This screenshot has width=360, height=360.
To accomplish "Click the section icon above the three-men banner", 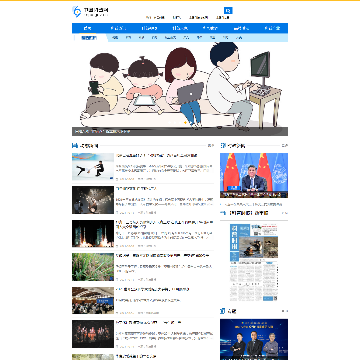I will (223, 311).
